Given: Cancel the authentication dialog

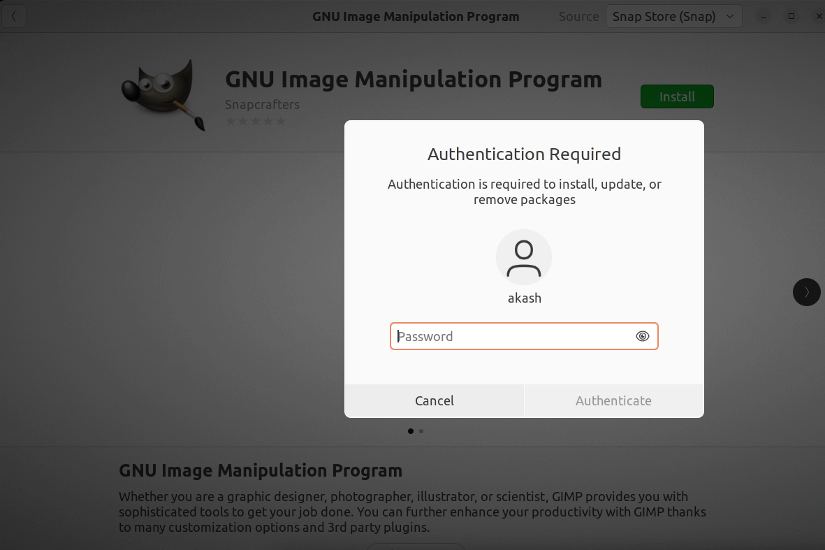Looking at the screenshot, I should tap(434, 401).
